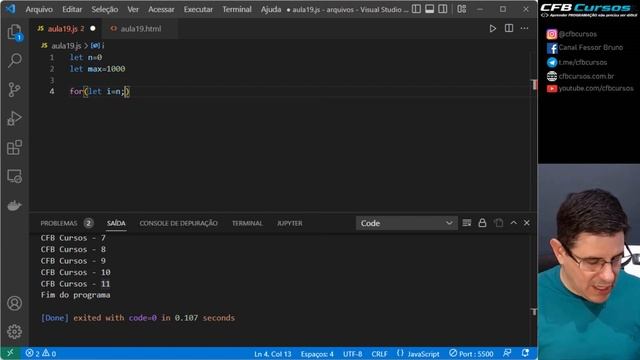Switch to CONSOLE DE DEPURAÇÃO tab
Image resolution: width=640 pixels, height=360 pixels.
tap(178, 223)
